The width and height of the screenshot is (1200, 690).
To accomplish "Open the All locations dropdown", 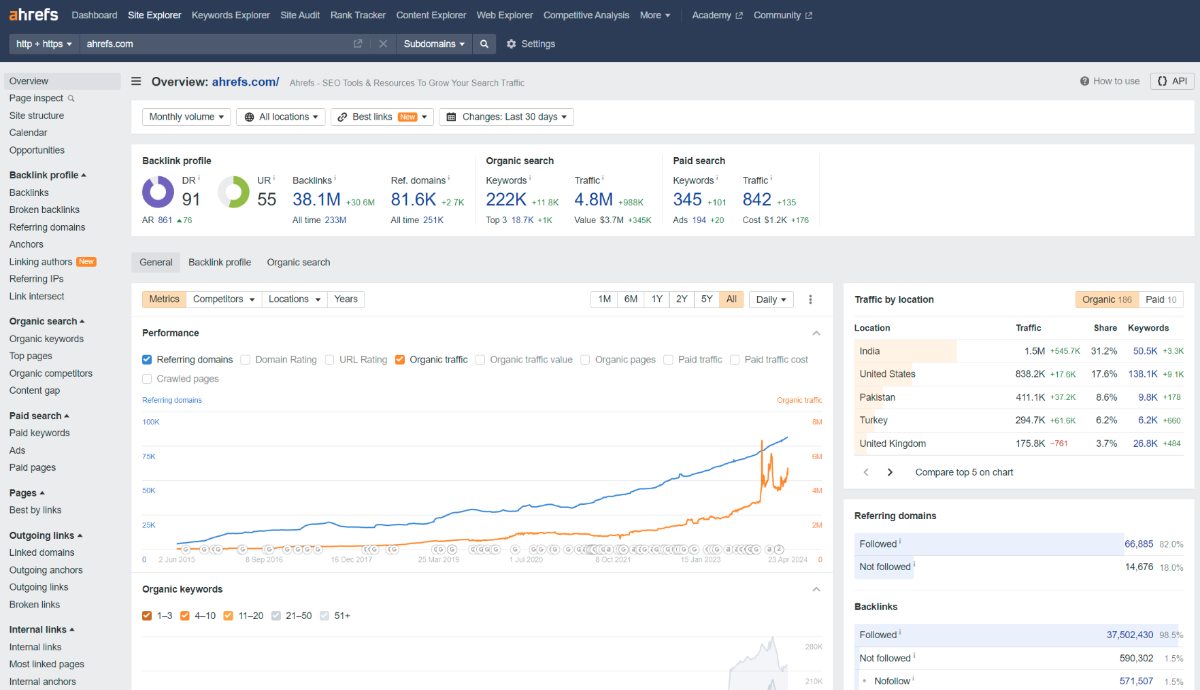I will tap(281, 117).
